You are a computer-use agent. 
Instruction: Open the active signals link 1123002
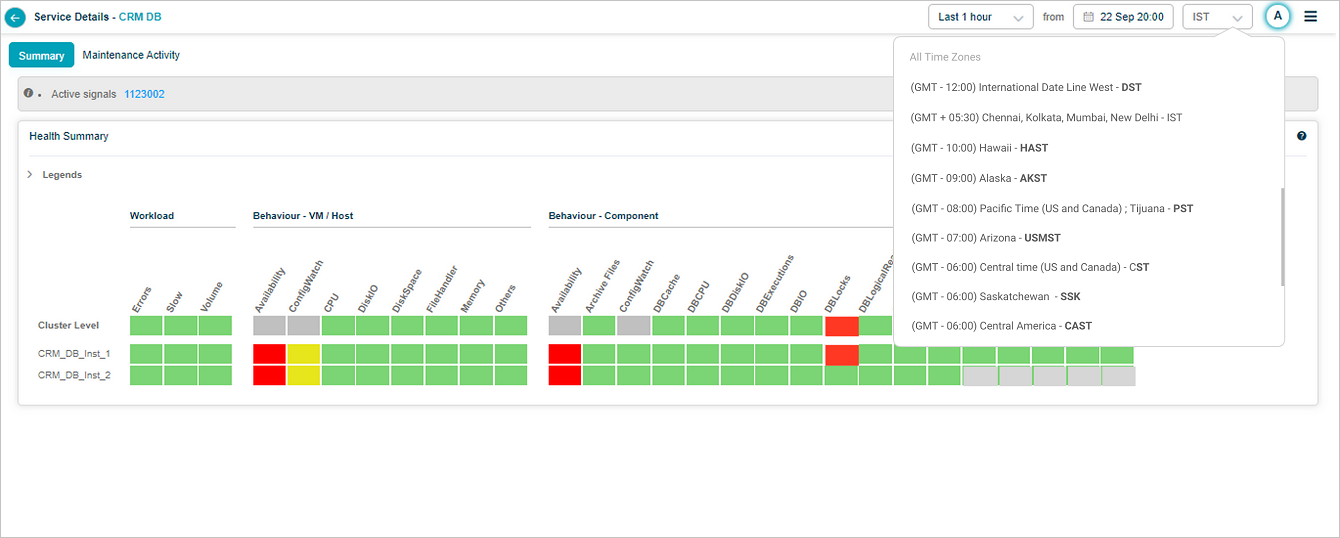click(x=144, y=94)
